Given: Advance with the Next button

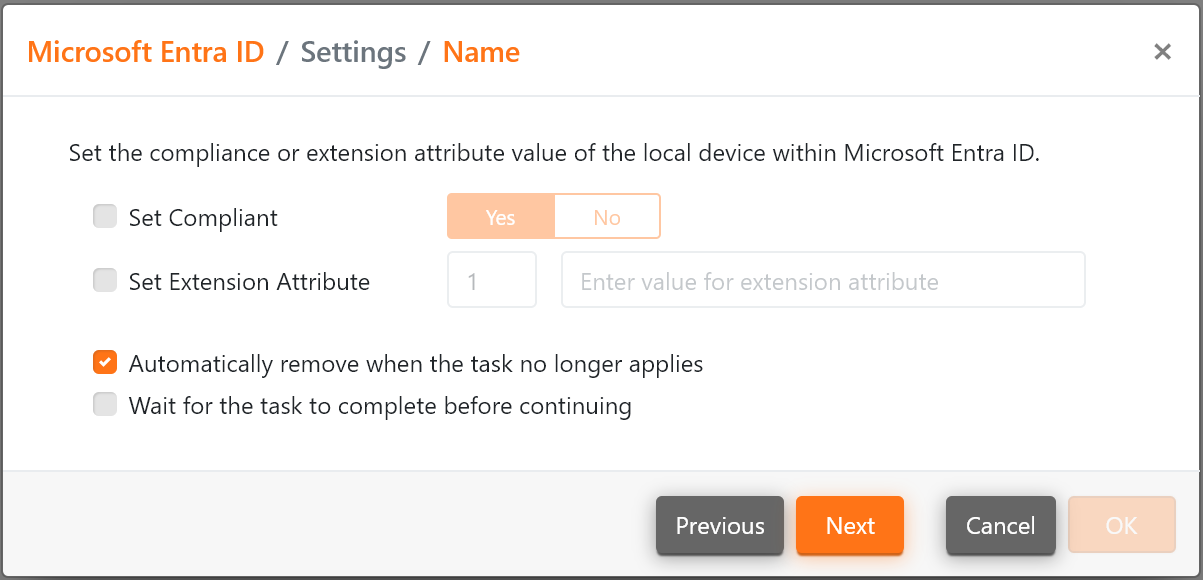Looking at the screenshot, I should coord(849,525).
